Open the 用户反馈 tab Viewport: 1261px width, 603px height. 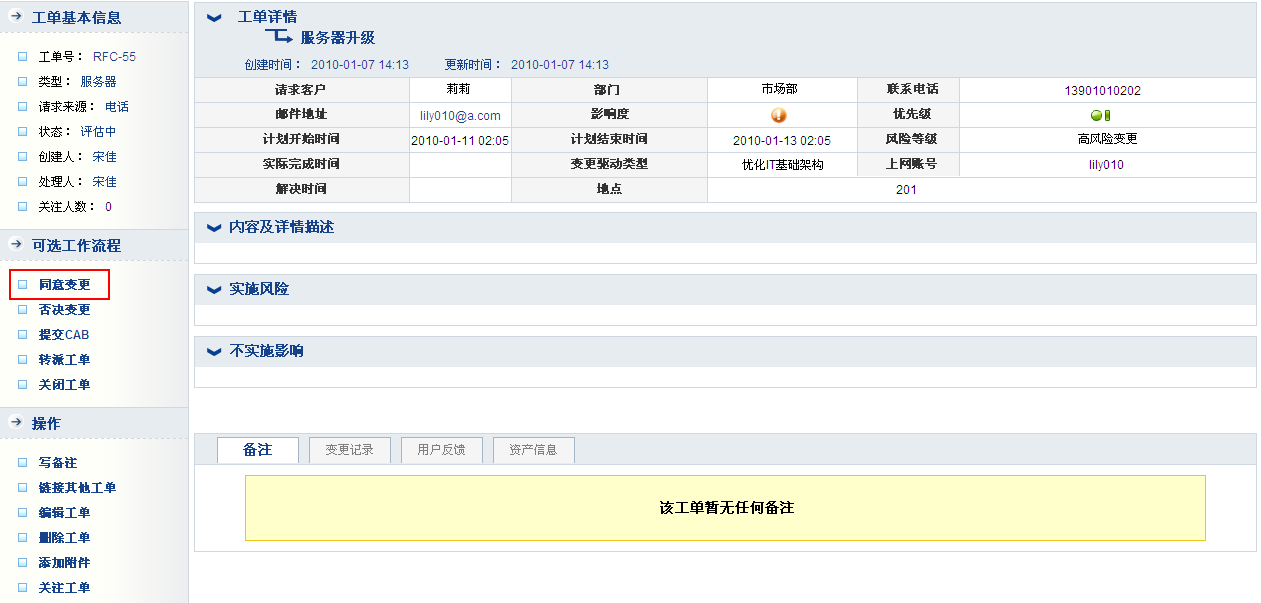coord(441,450)
